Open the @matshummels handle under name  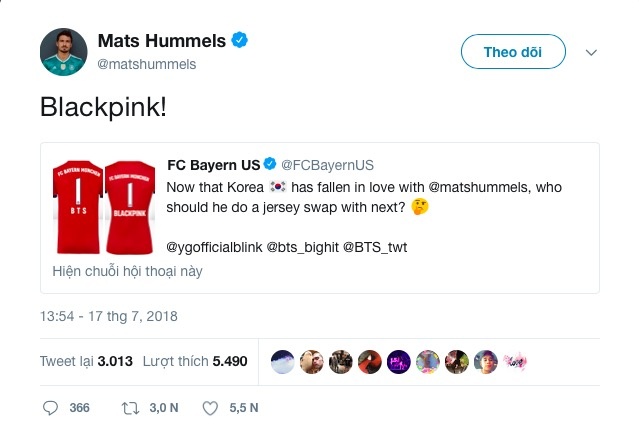pos(147,64)
